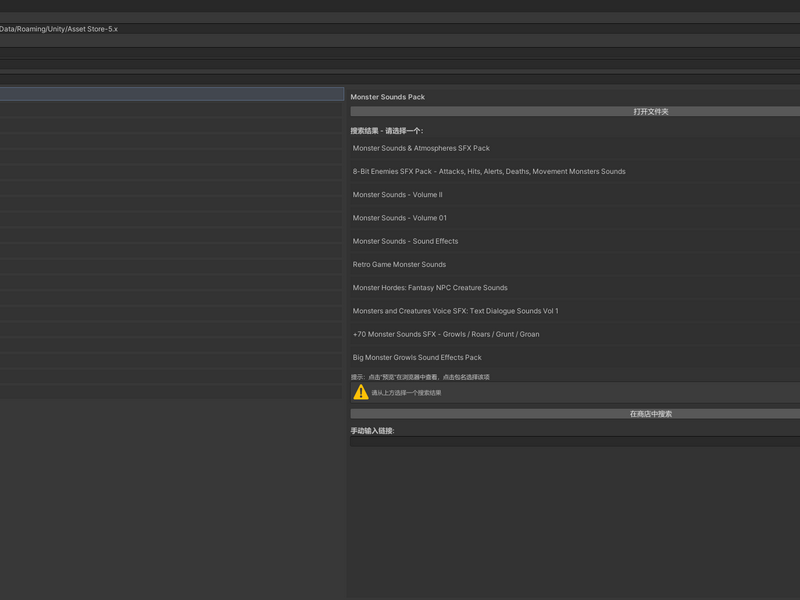The image size is (800, 600).
Task: Select the highlighted row in left list
Action: (172, 94)
